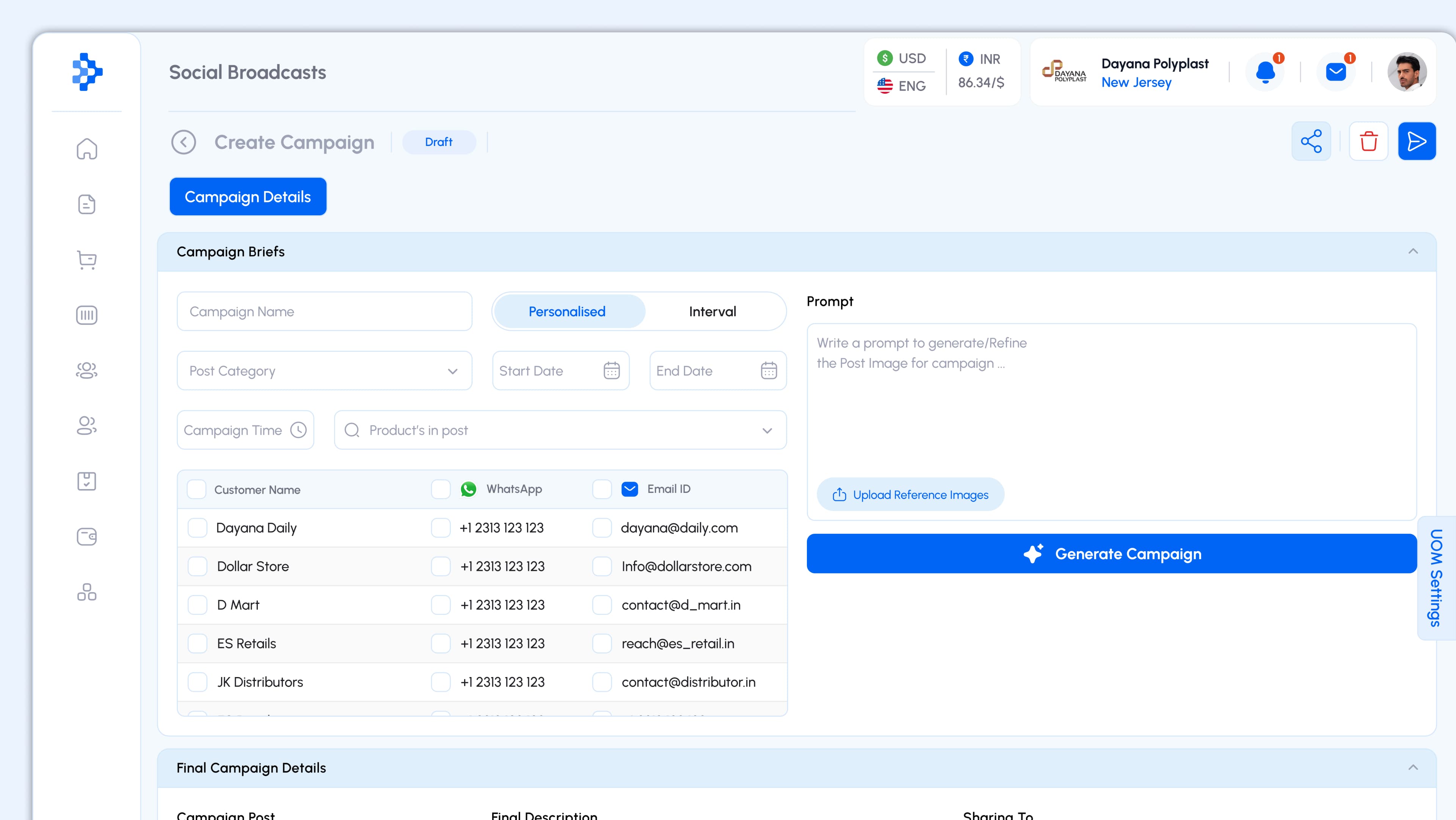
Task: Send the campaign with the paper plane icon
Action: point(1417,141)
